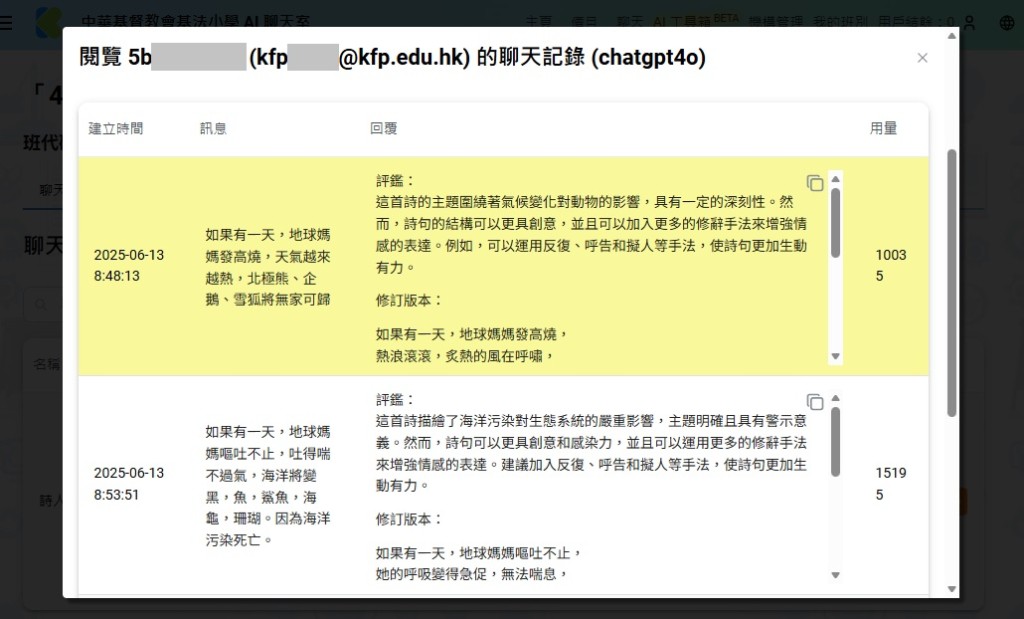Close the chat record viewing dialog
The height and width of the screenshot is (619, 1024).
(922, 58)
